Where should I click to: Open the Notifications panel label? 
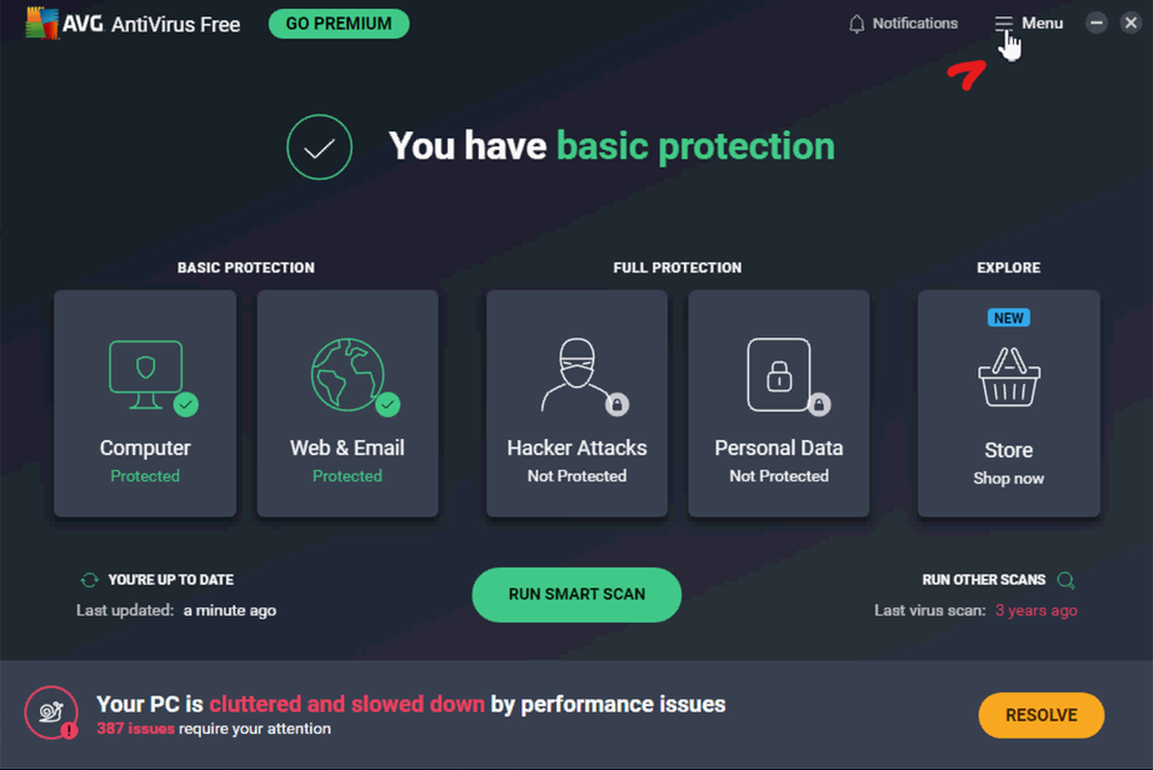tap(914, 23)
